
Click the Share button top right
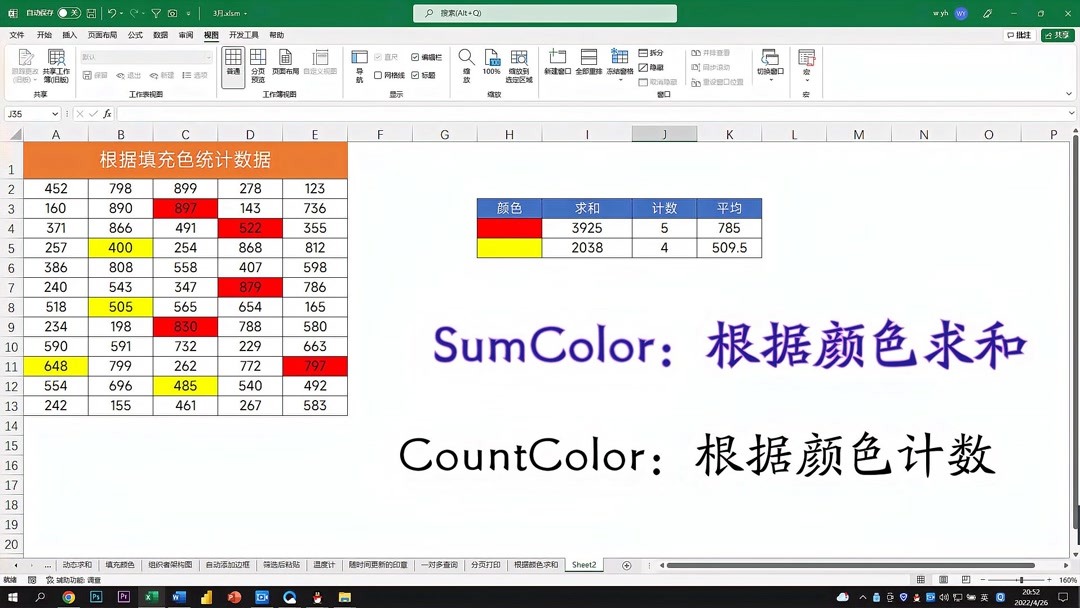click(1056, 34)
